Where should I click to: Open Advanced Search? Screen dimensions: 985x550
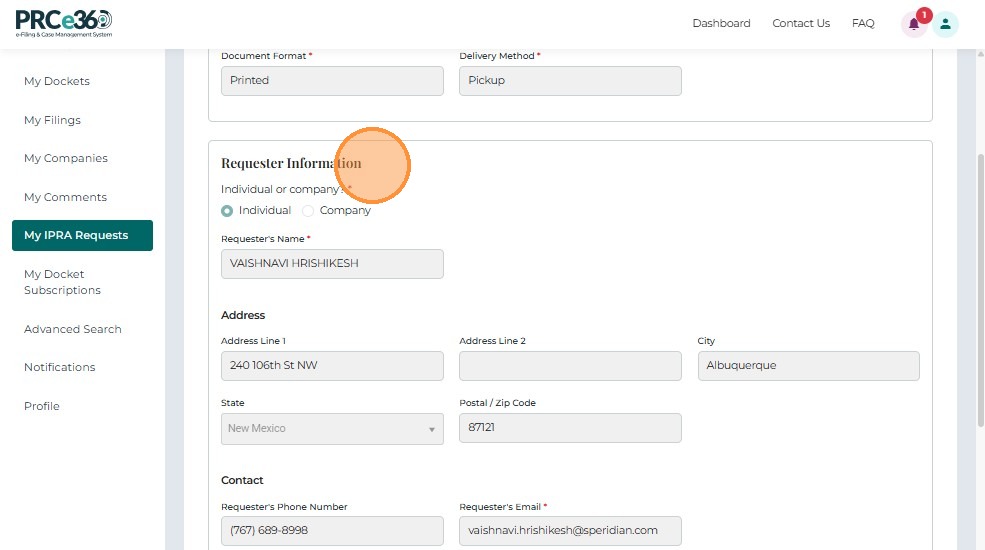point(72,329)
